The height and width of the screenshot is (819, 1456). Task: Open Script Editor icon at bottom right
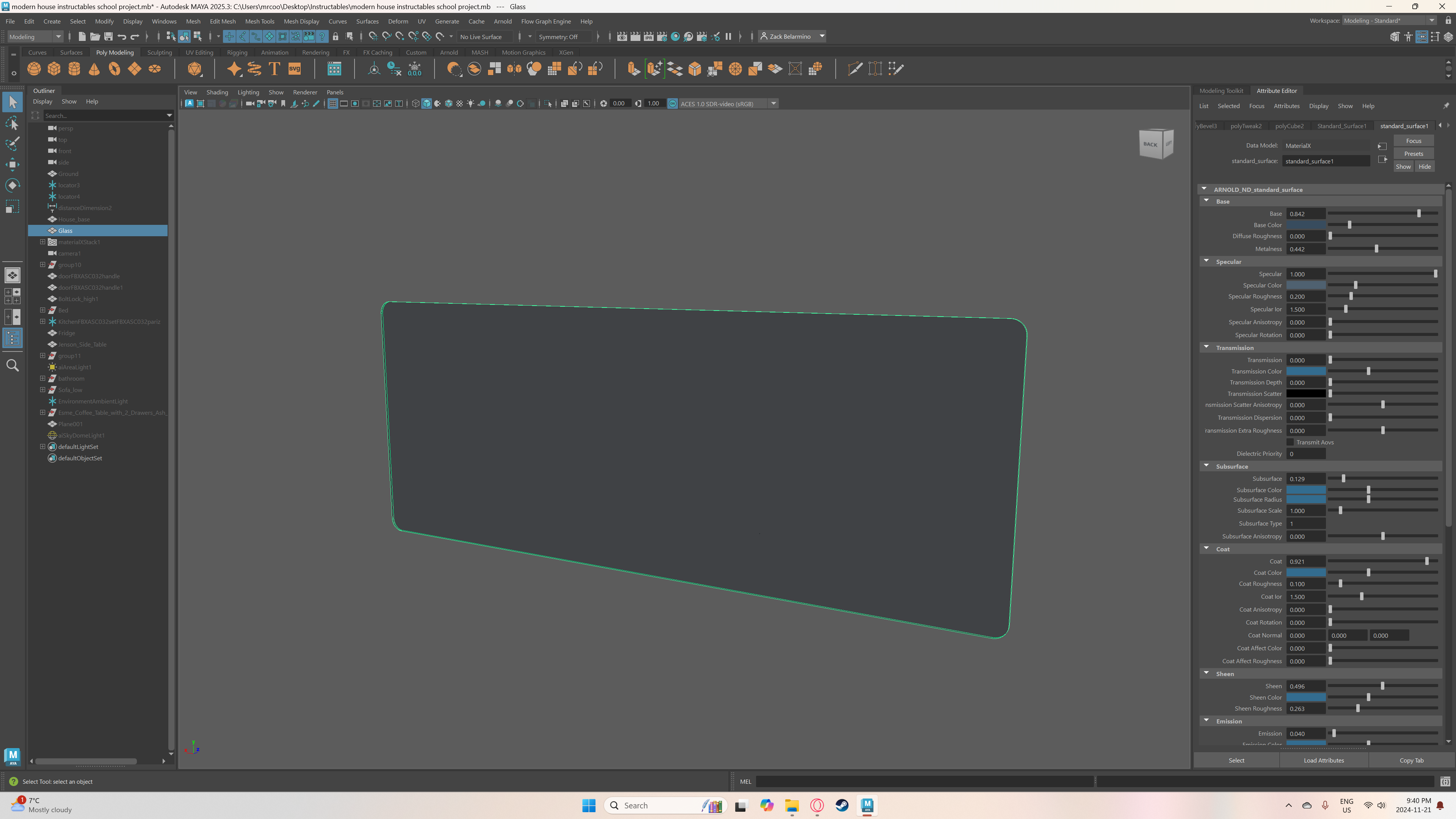click(1445, 782)
